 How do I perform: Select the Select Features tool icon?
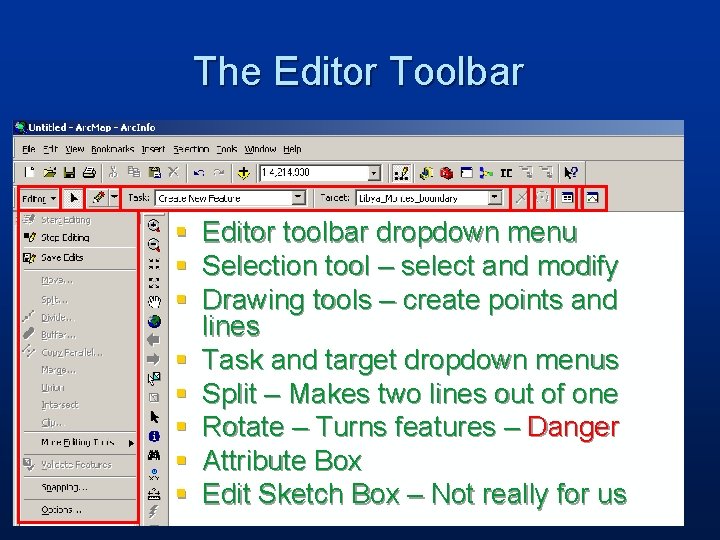tap(154, 378)
